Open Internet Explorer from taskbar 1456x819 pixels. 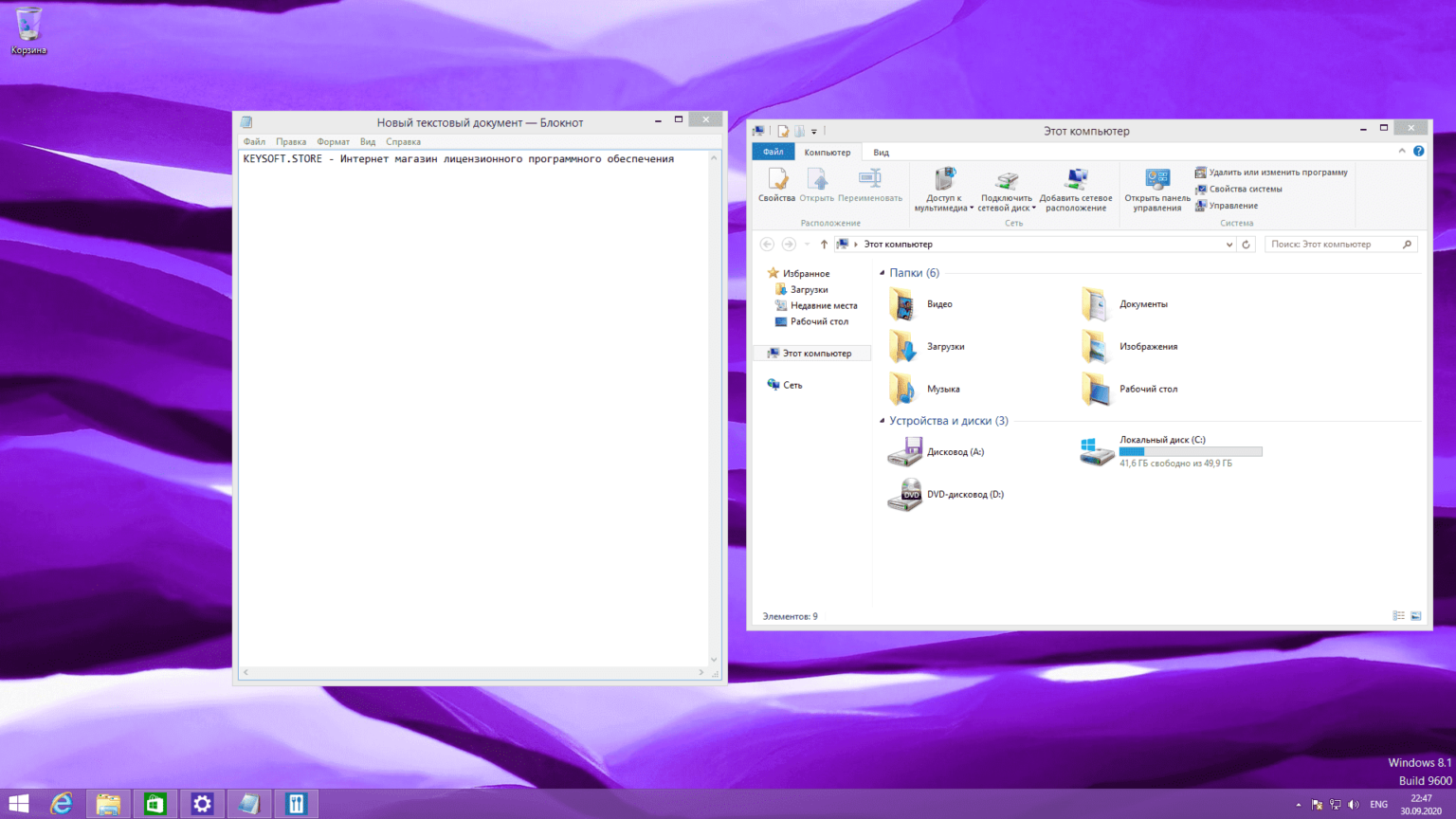pos(62,804)
